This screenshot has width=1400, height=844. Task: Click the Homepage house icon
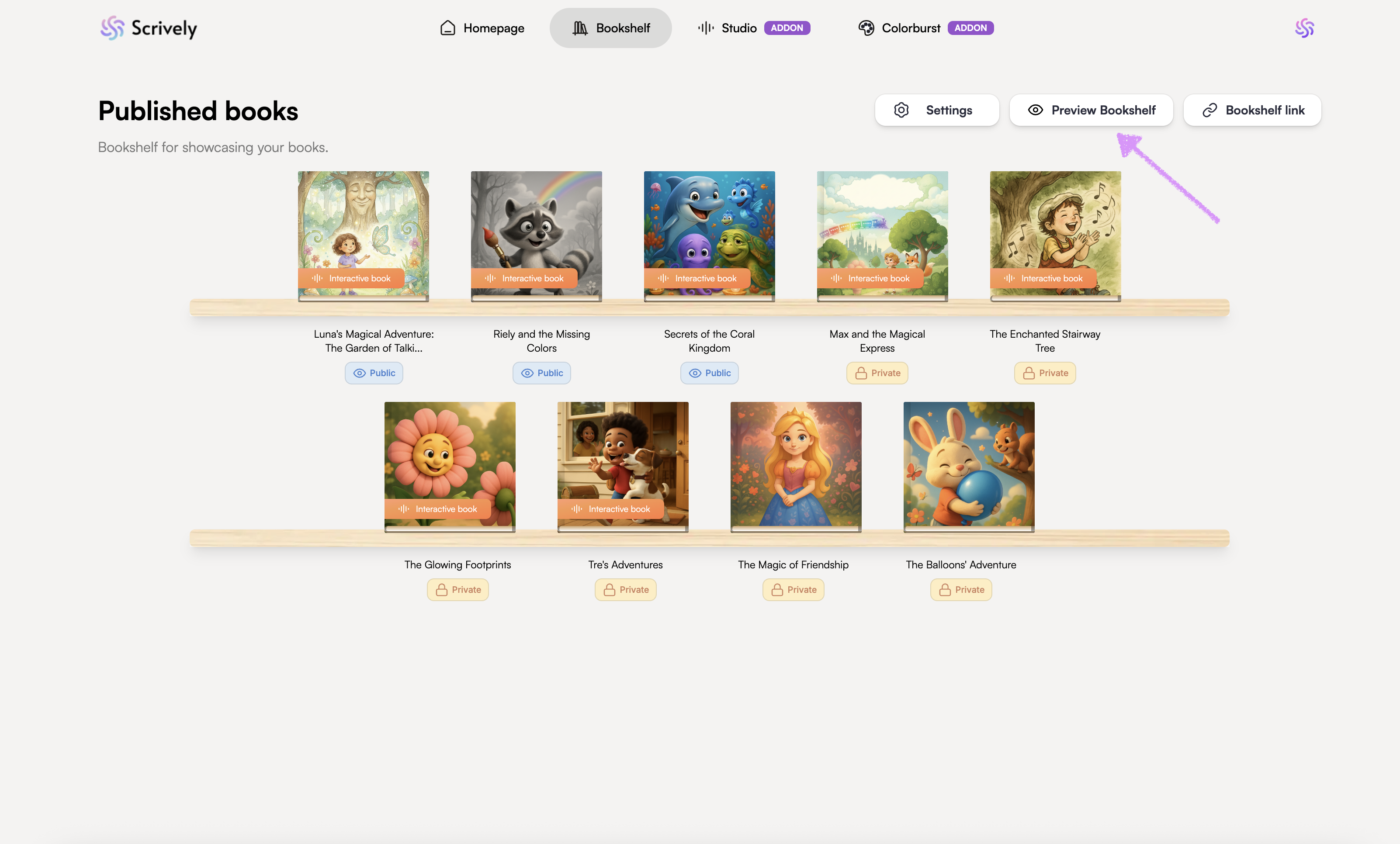pyautogui.click(x=448, y=28)
